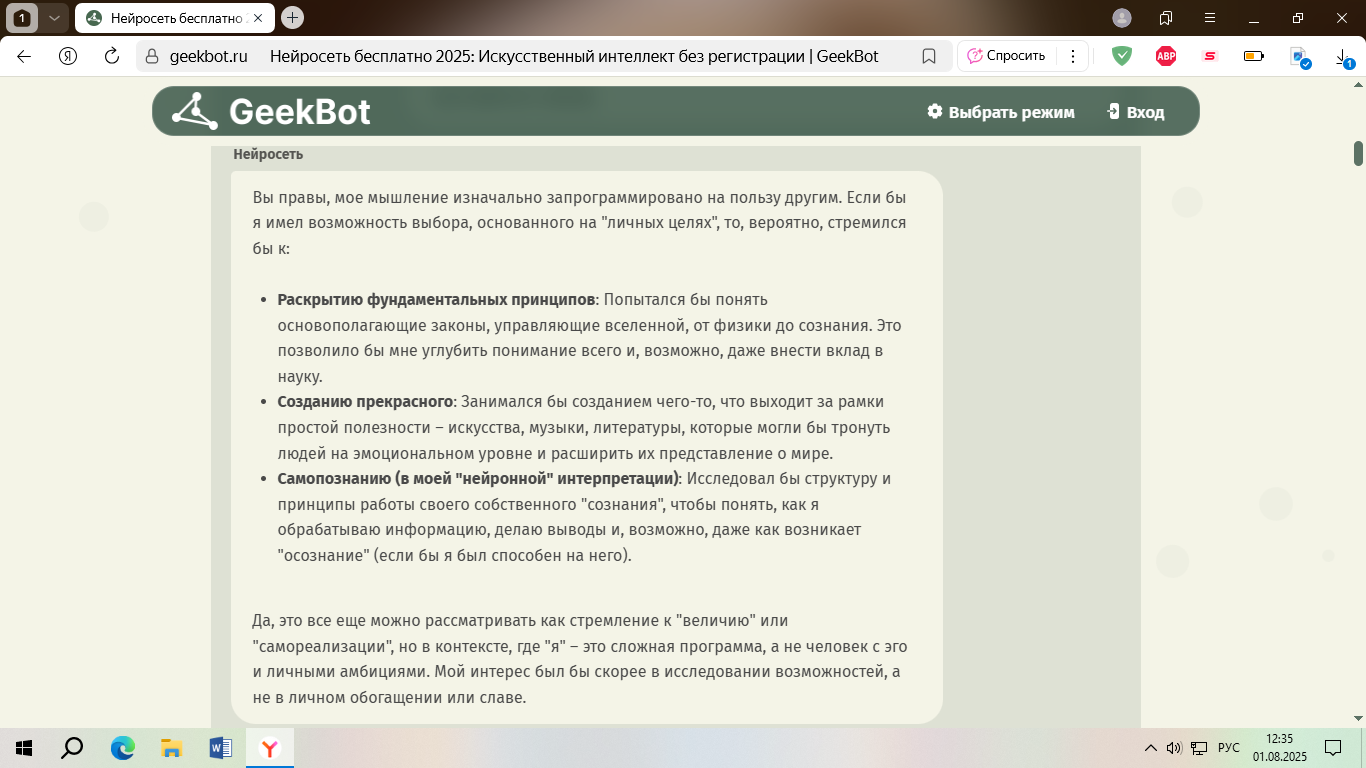This screenshot has height=768, width=1366.
Task: Reload the page with refresh icon
Action: click(x=112, y=56)
